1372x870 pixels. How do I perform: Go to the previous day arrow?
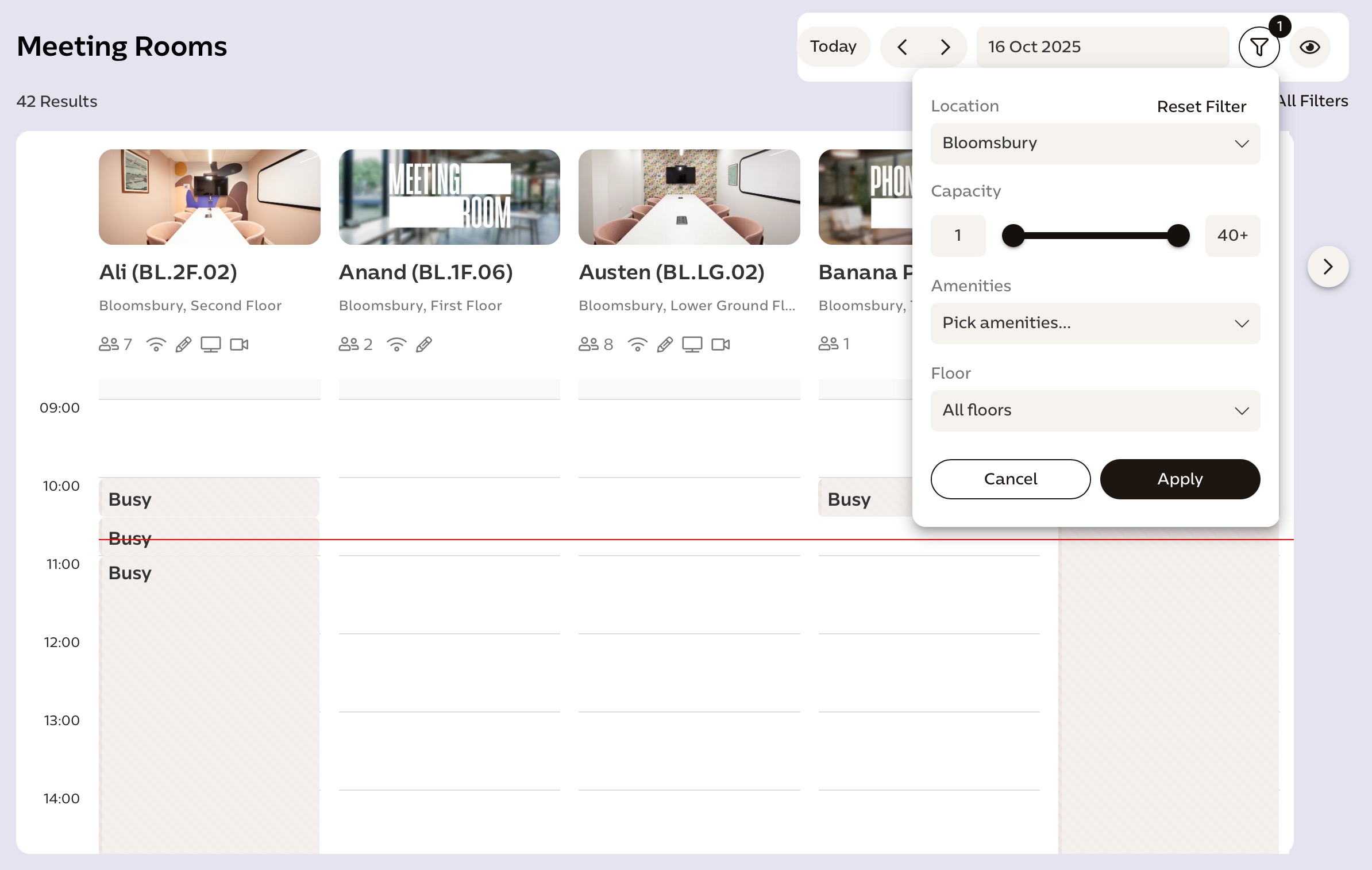click(x=903, y=47)
